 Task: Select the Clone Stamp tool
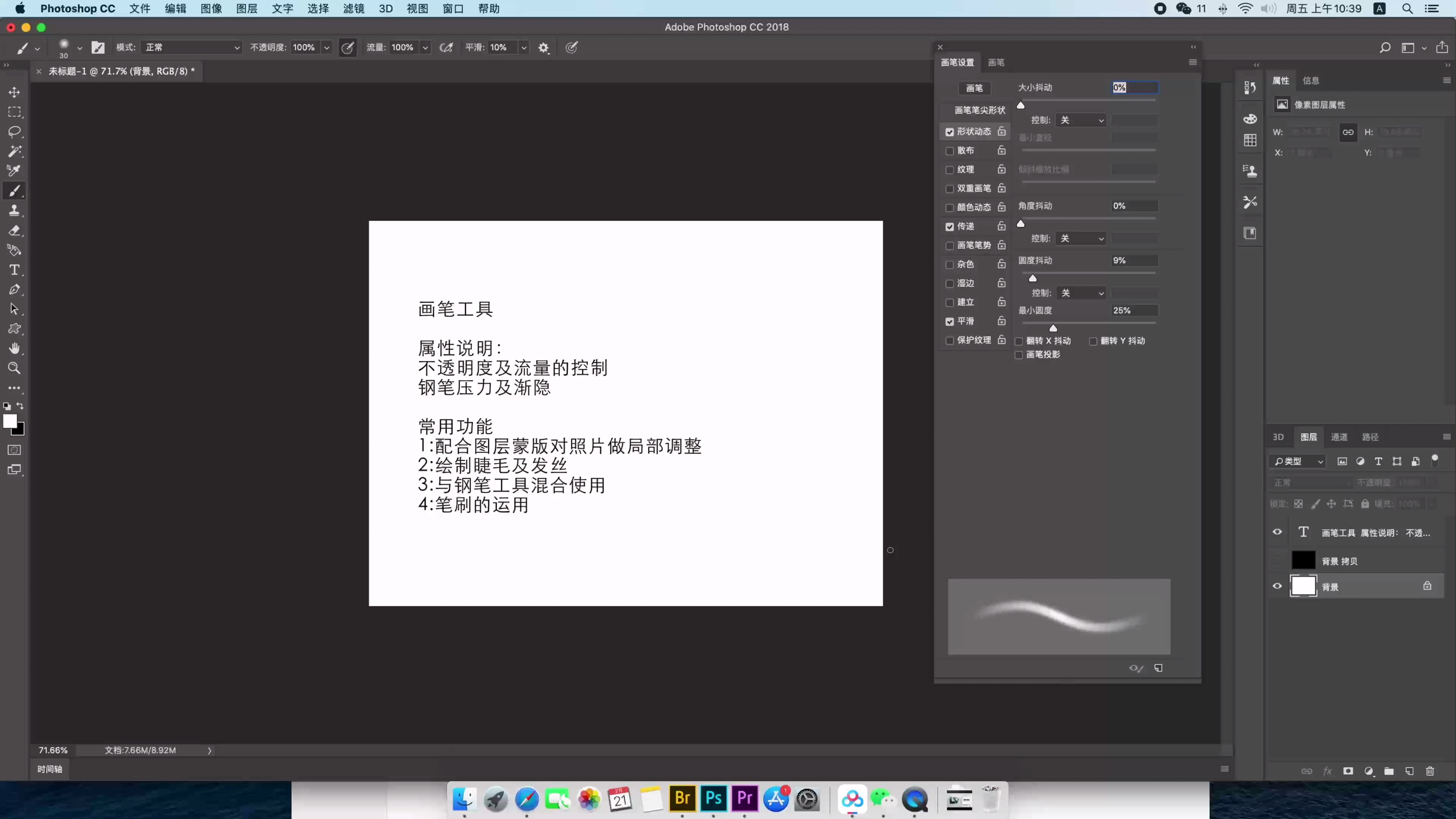point(15,210)
